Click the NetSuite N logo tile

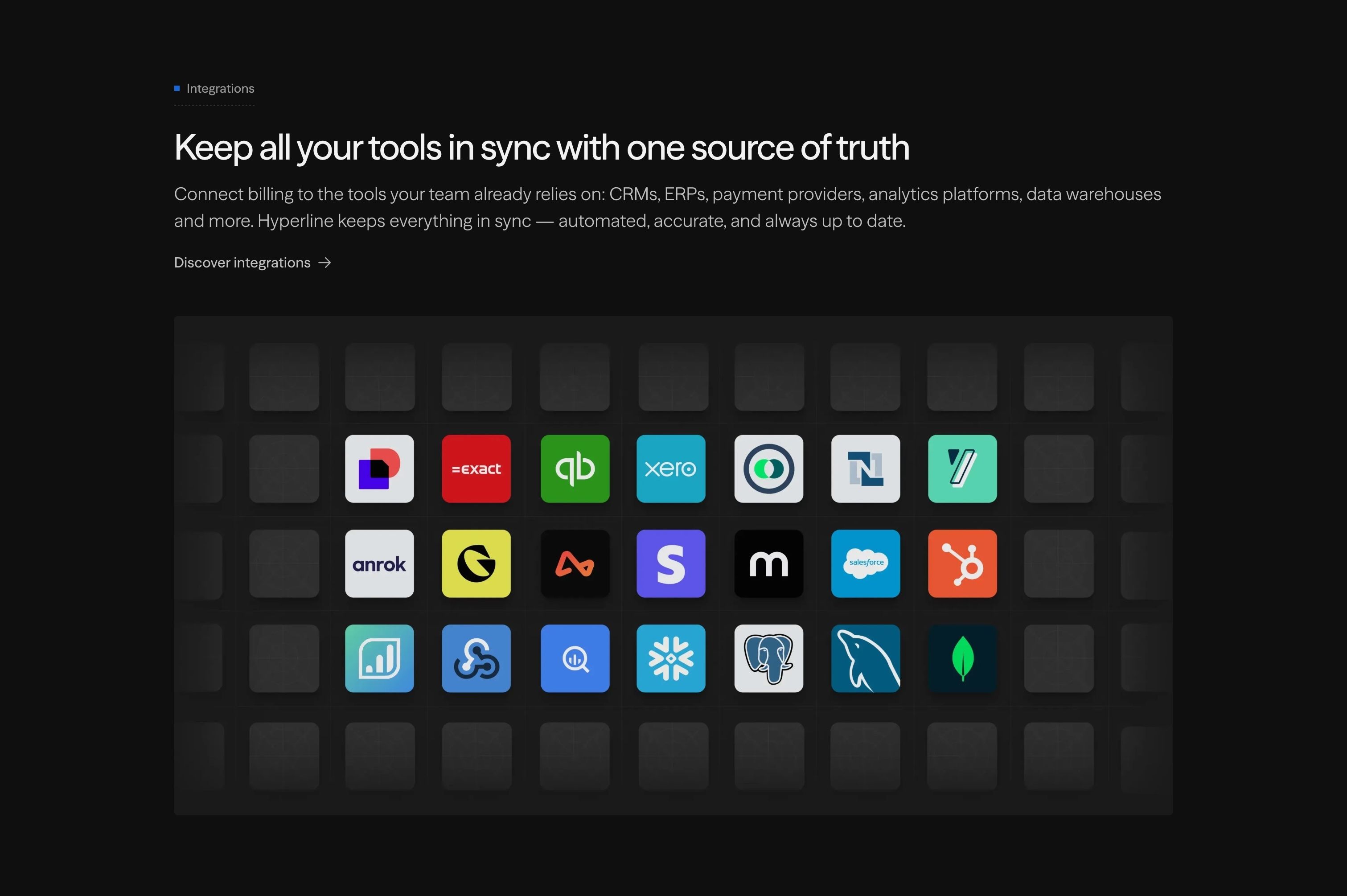pos(866,469)
